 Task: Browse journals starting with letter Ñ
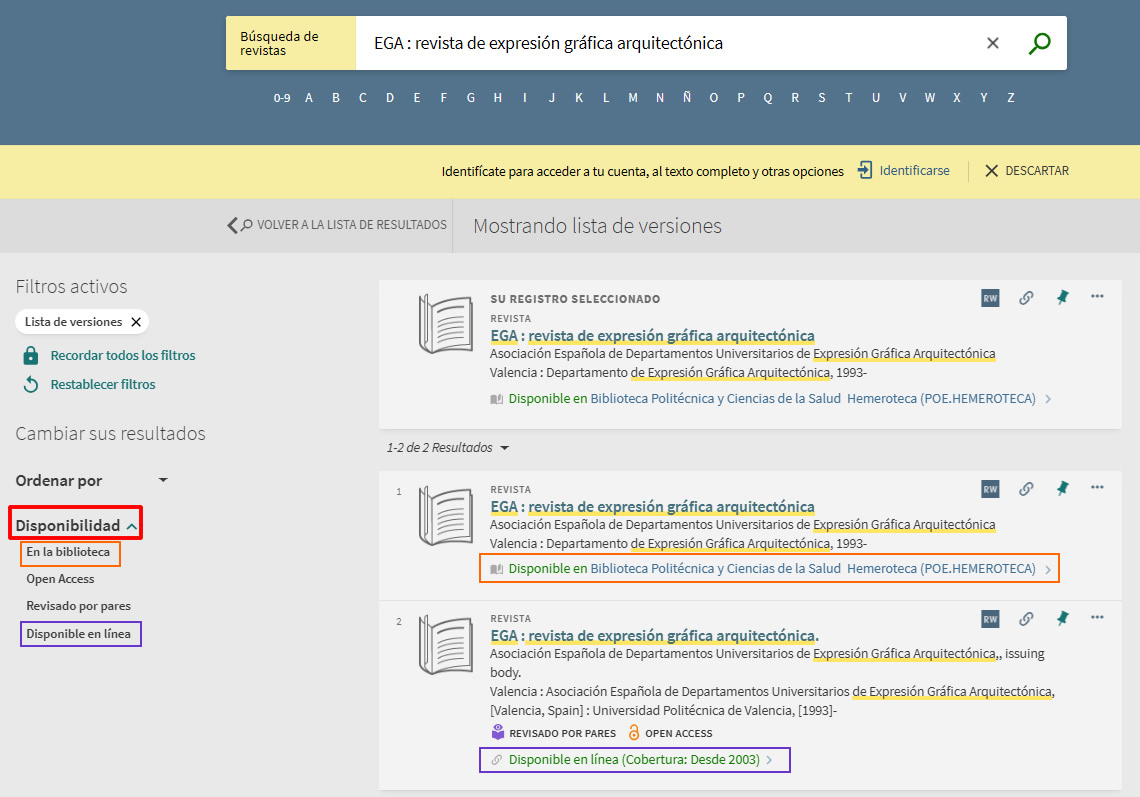tap(687, 97)
